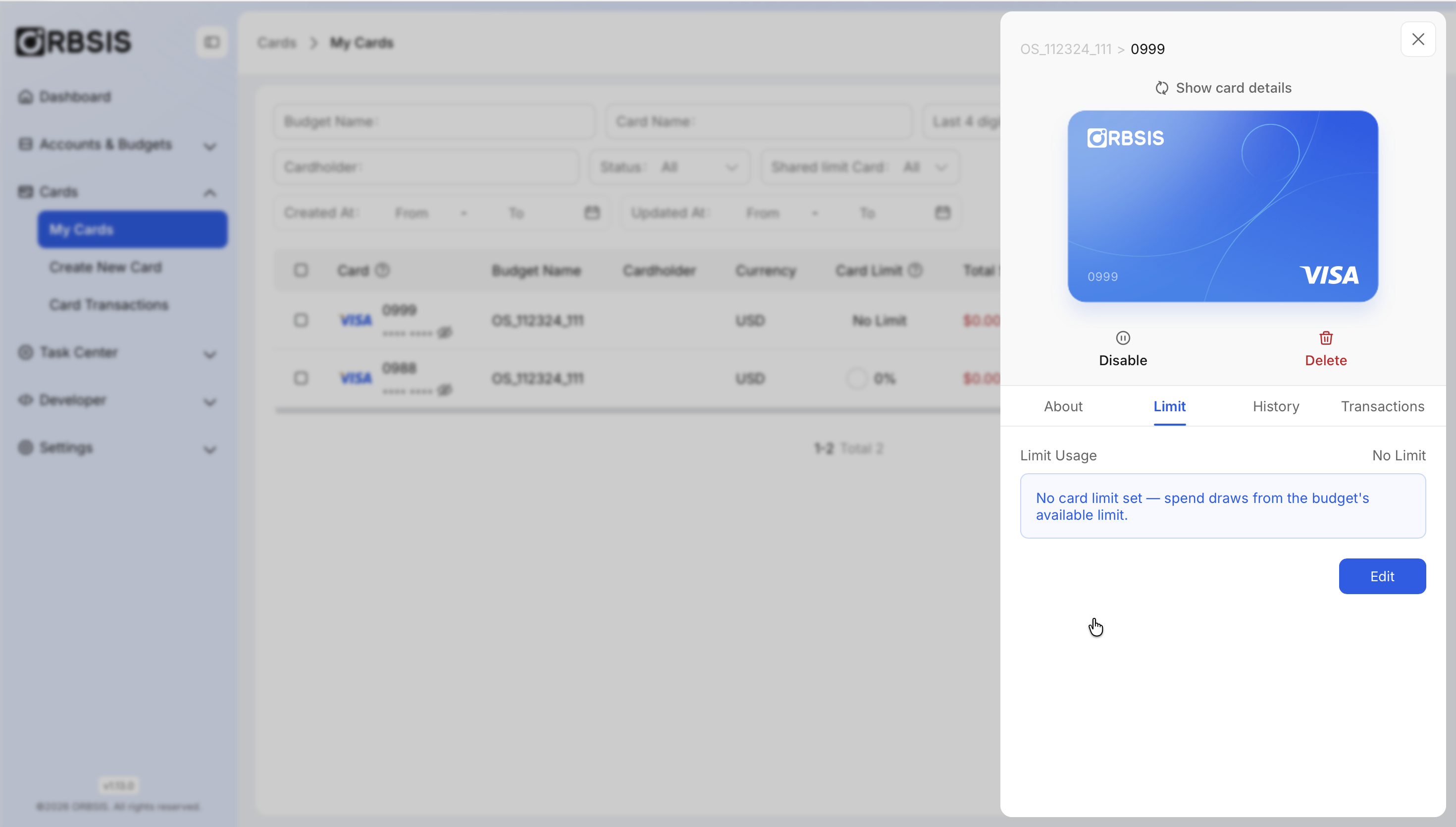
Task: Open the Updated At calendar icon
Action: click(x=942, y=213)
